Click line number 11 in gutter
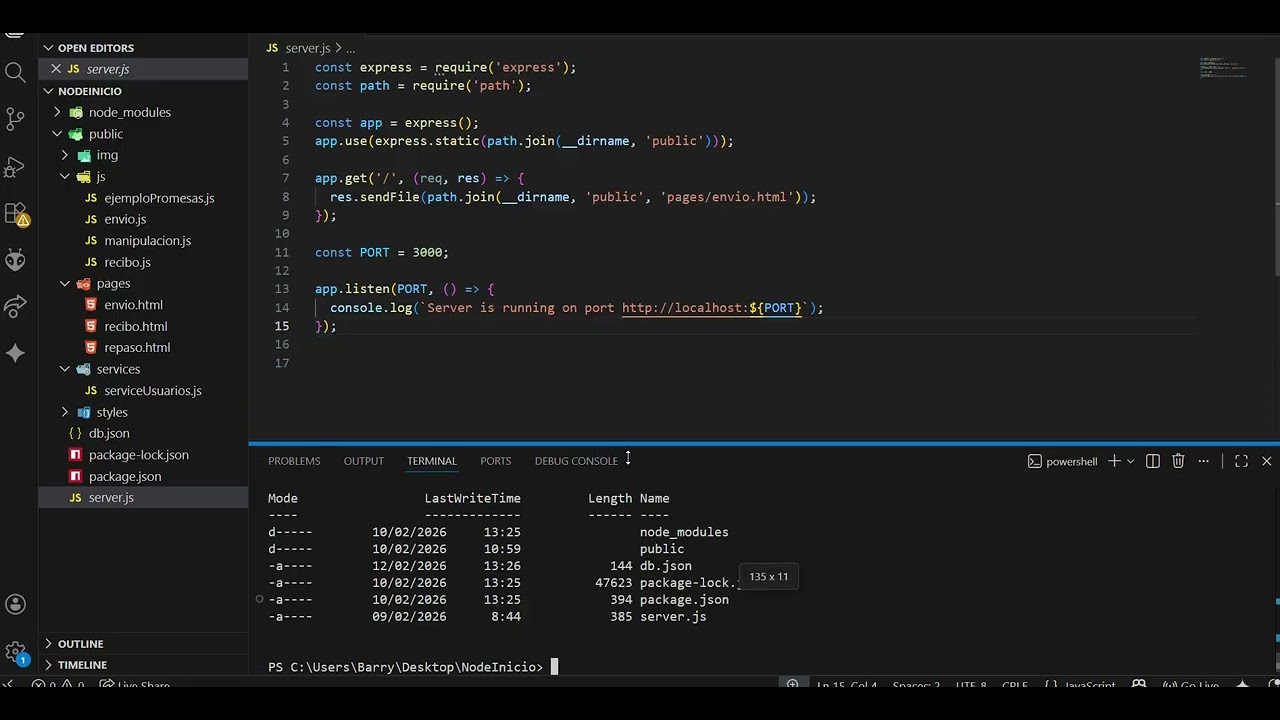Image resolution: width=1280 pixels, height=720 pixels. click(282, 253)
